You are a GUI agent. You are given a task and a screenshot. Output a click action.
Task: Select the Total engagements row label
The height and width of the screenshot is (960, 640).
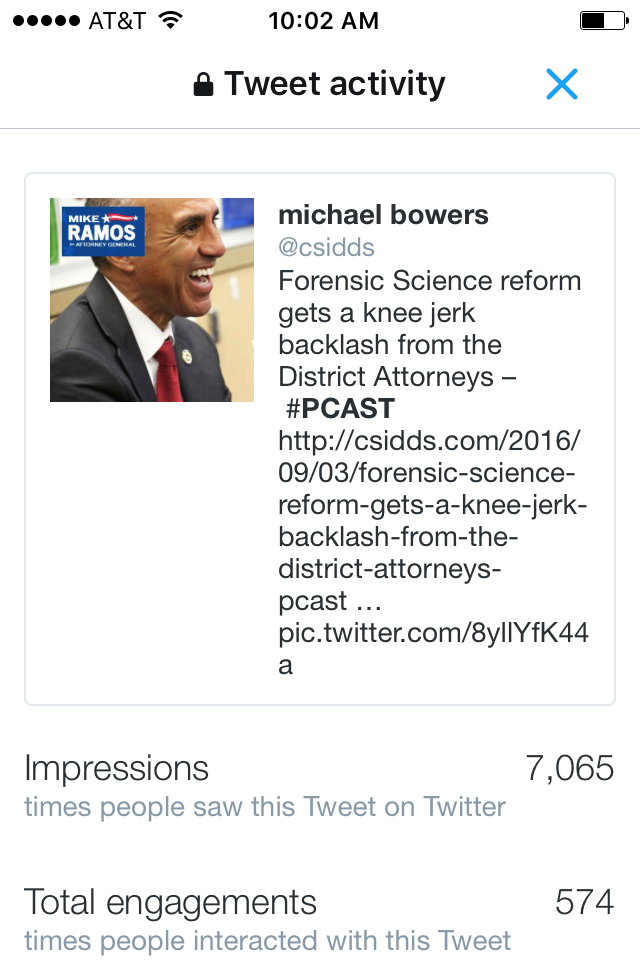click(x=170, y=902)
